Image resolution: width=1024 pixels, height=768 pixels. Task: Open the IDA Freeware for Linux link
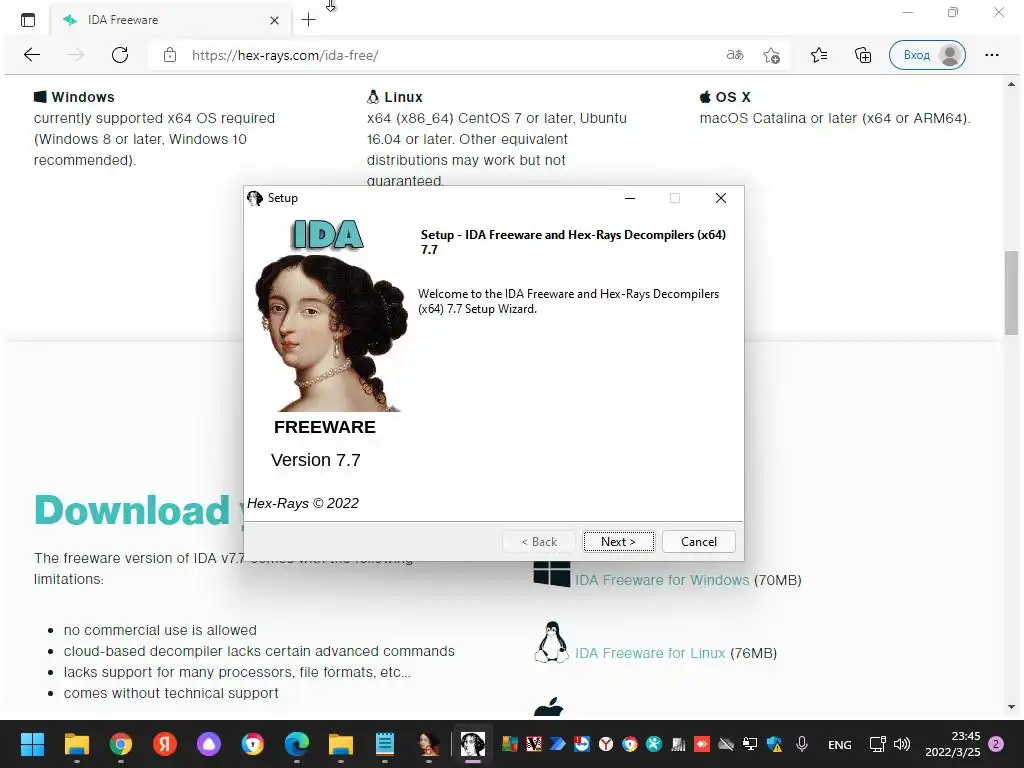(650, 653)
